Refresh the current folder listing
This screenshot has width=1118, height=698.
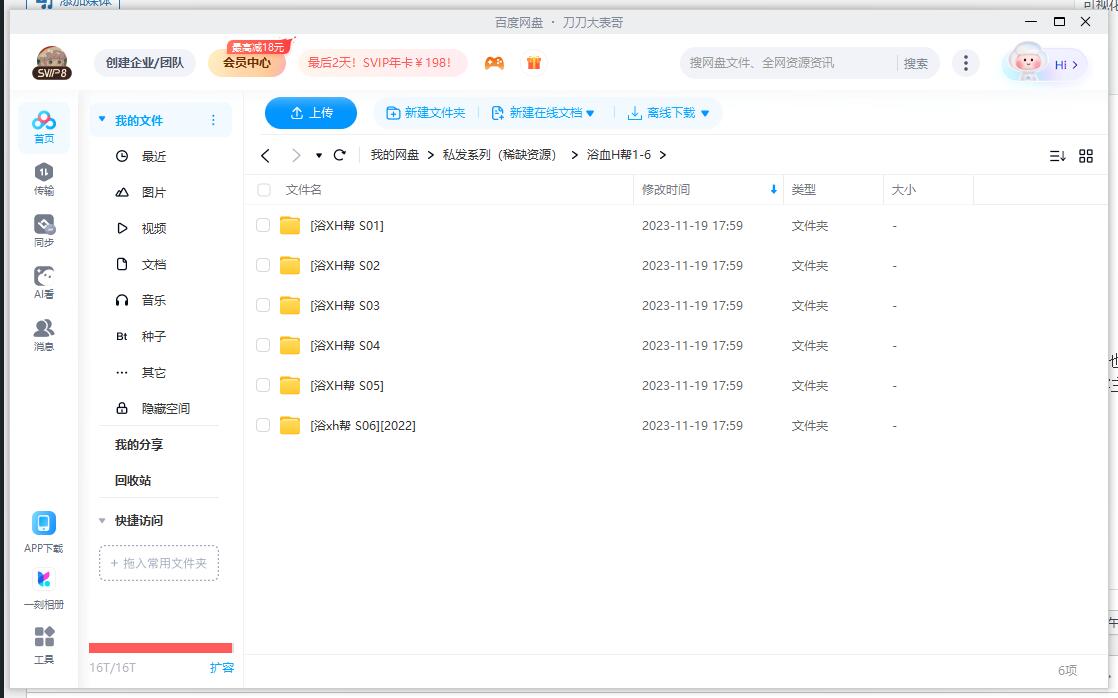point(340,155)
